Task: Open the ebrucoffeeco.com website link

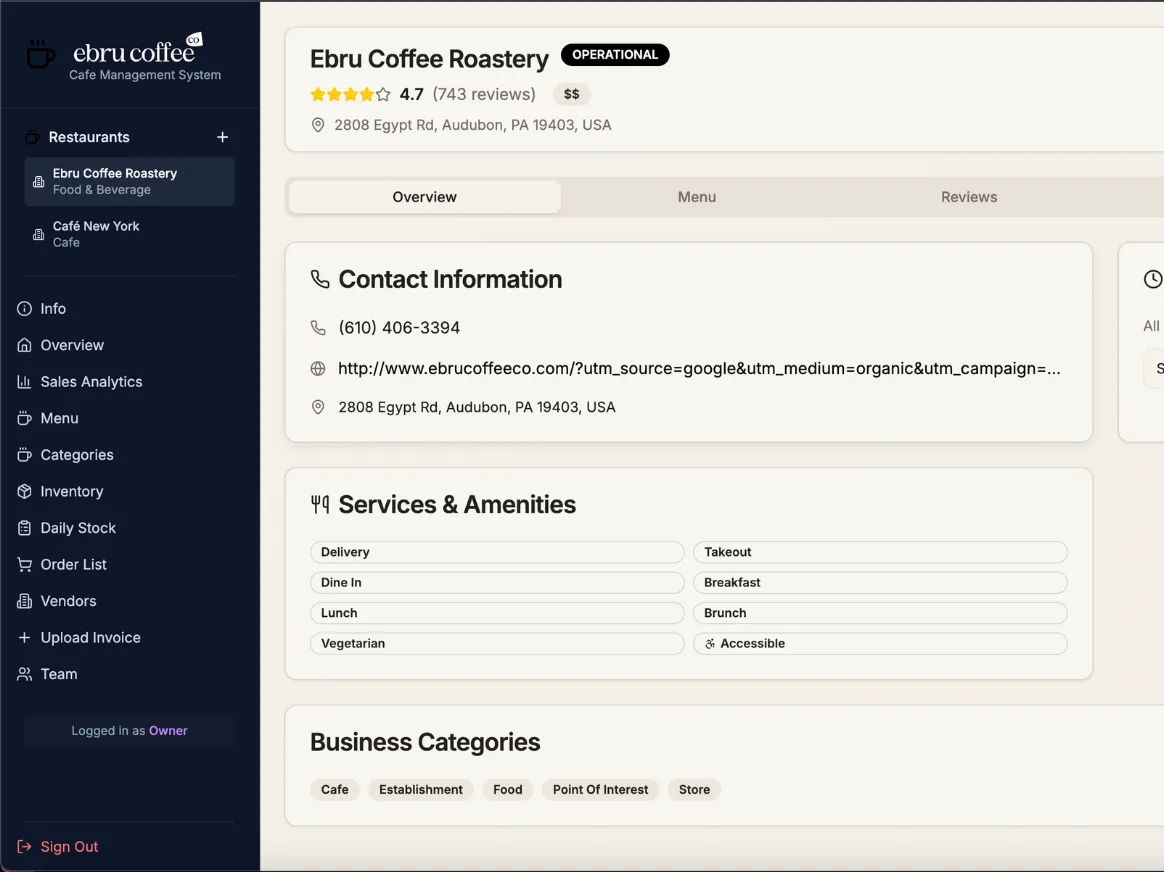Action: 698,369
